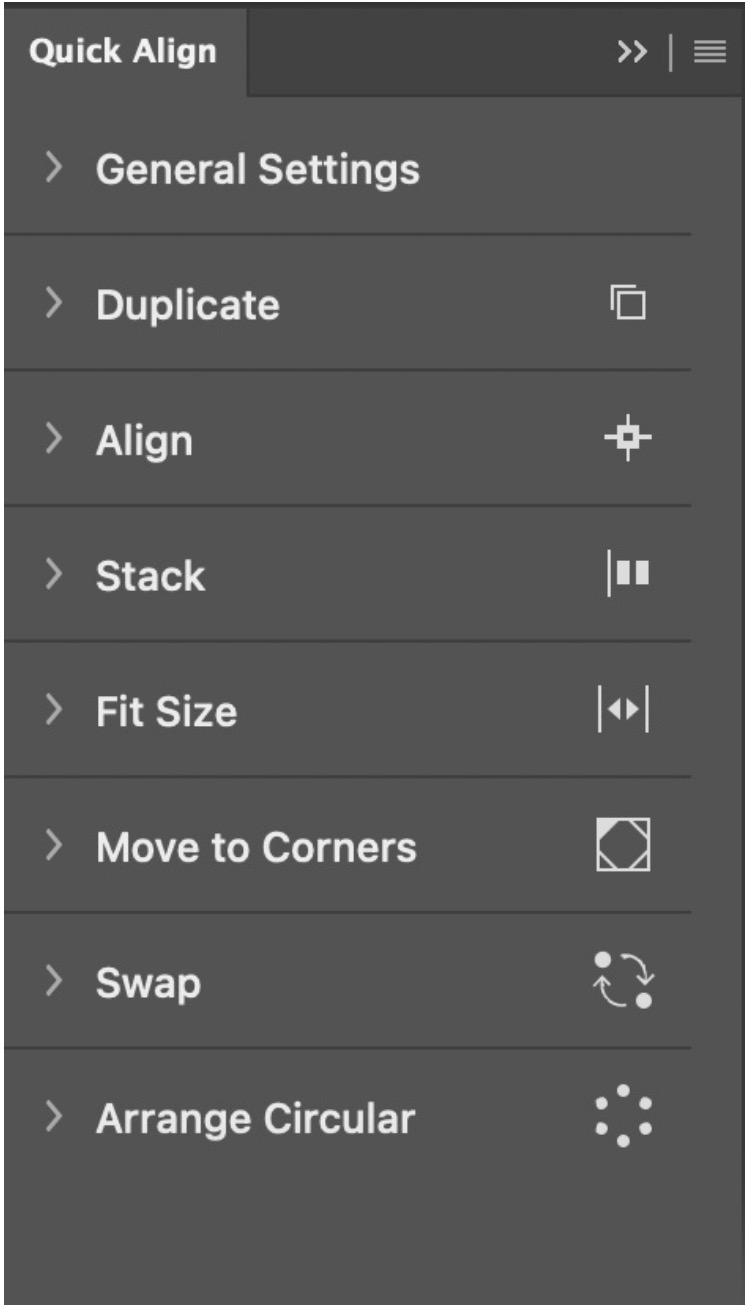The height and width of the screenshot is (1305, 745).
Task: Click the Move to Corners icon
Action: point(624,845)
